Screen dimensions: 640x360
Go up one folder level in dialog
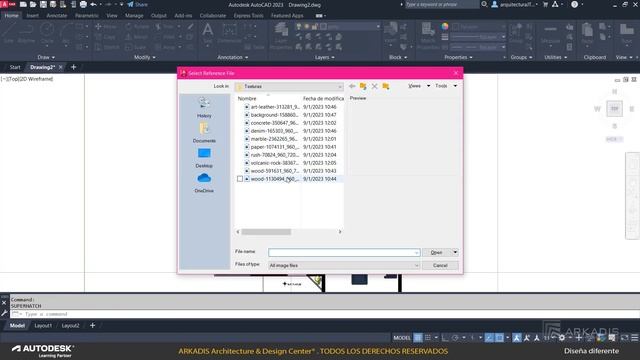click(x=363, y=86)
